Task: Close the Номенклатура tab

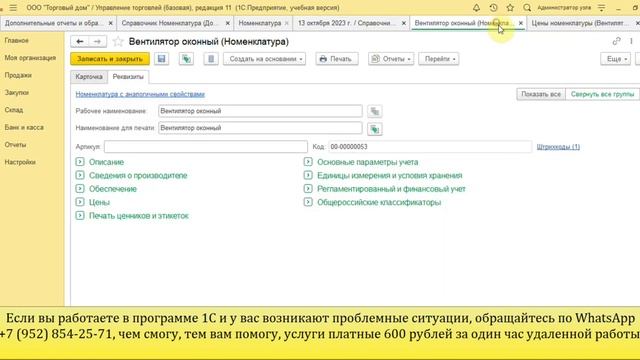Action: [x=287, y=23]
